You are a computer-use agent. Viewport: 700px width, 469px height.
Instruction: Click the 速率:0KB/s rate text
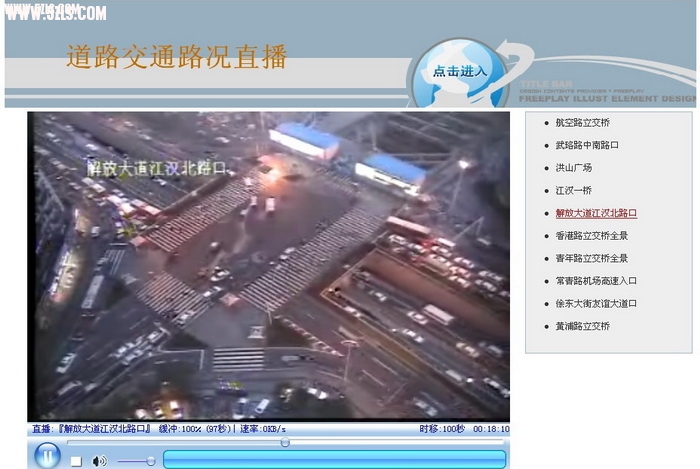(263, 429)
